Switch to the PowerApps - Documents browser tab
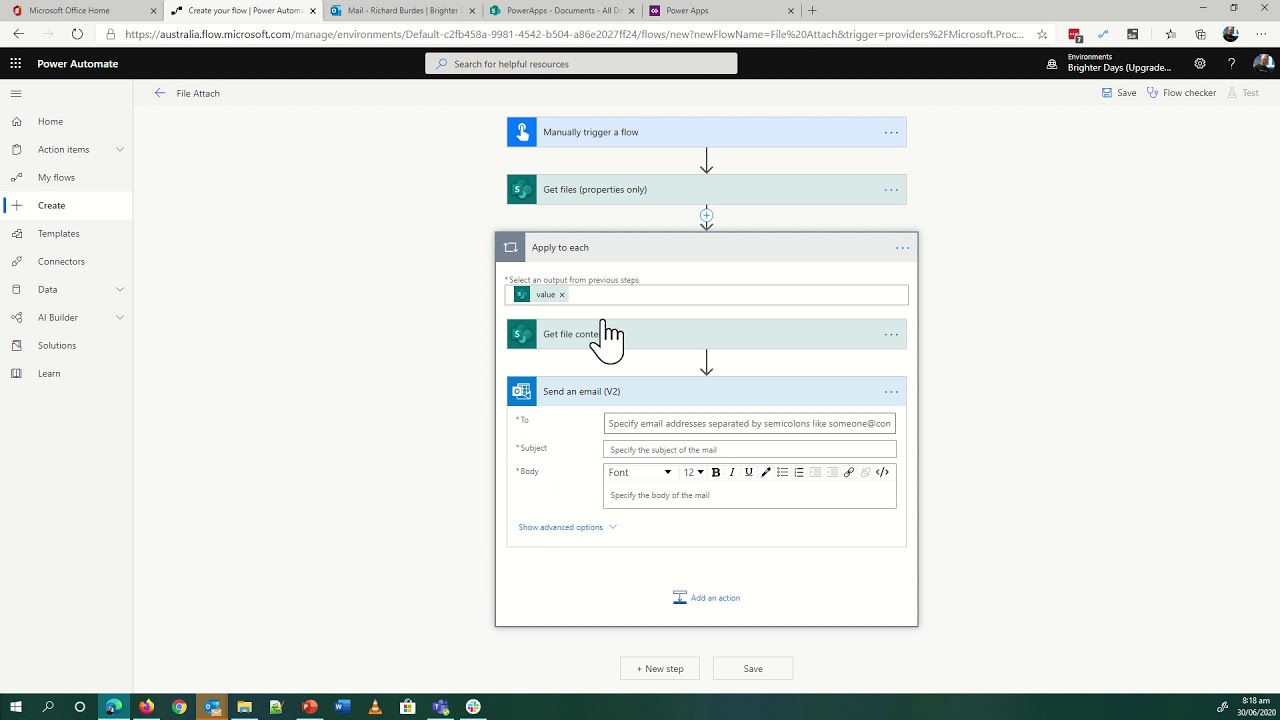The height and width of the screenshot is (720, 1280). pos(562,10)
